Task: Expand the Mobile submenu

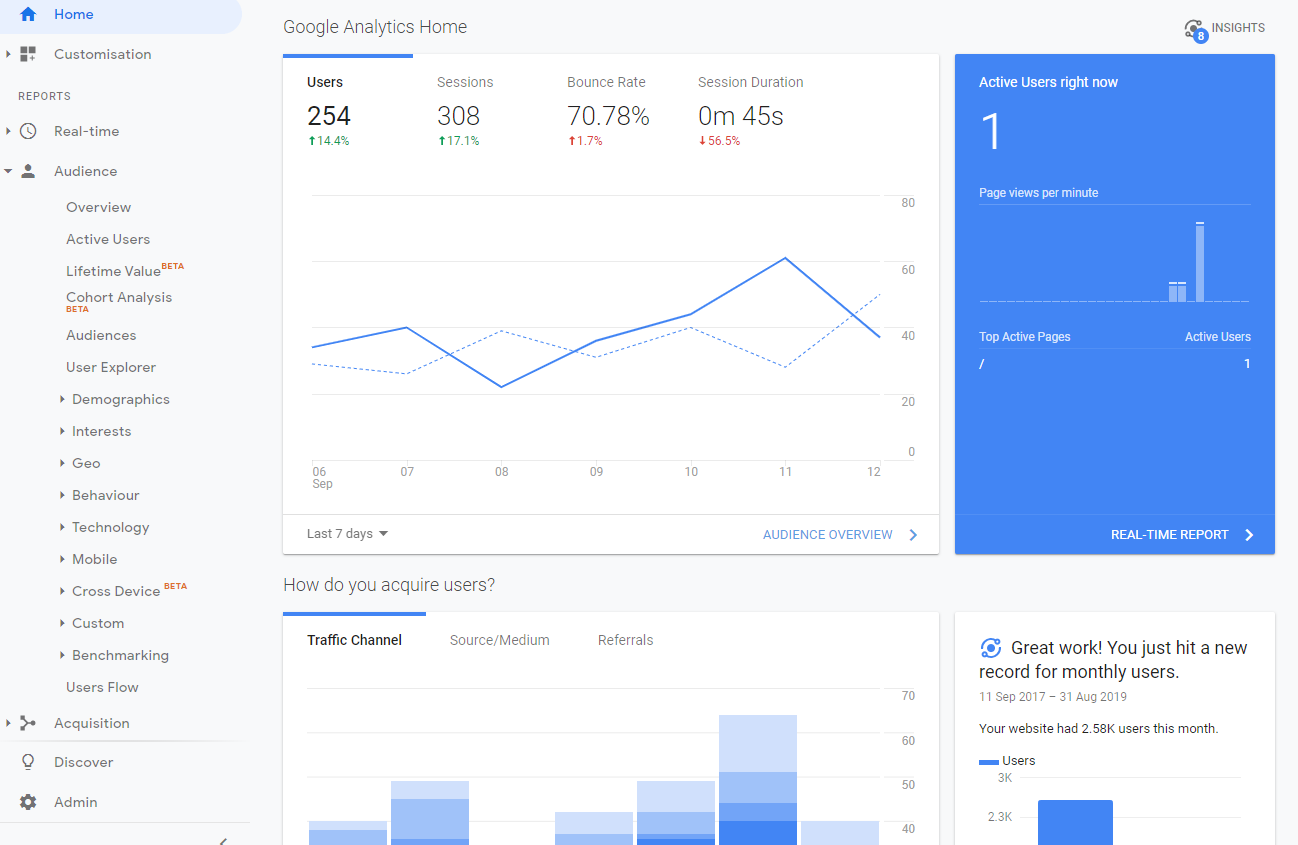Action: coord(62,559)
